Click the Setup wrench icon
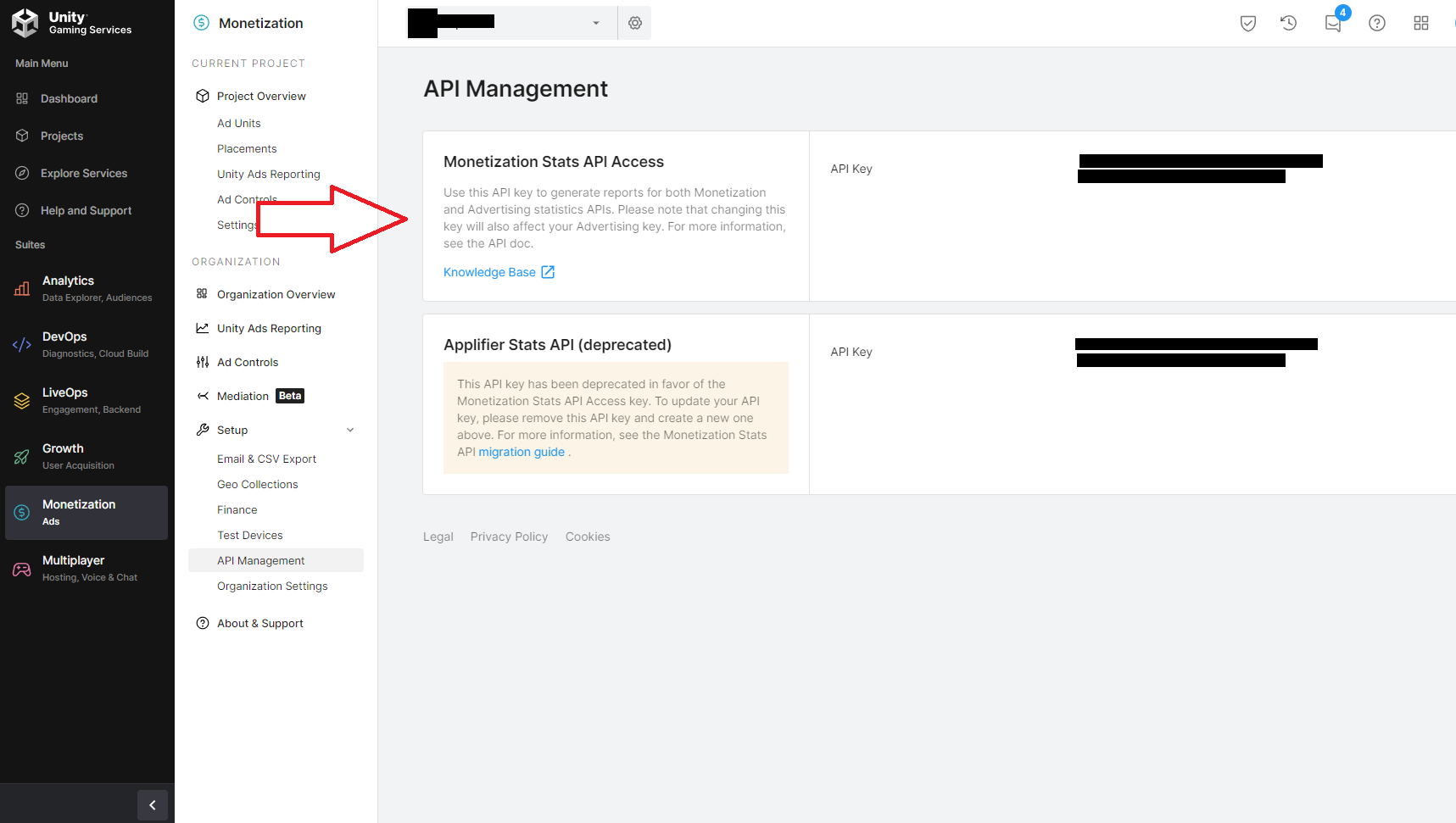Image resolution: width=1456 pixels, height=823 pixels. [x=203, y=430]
